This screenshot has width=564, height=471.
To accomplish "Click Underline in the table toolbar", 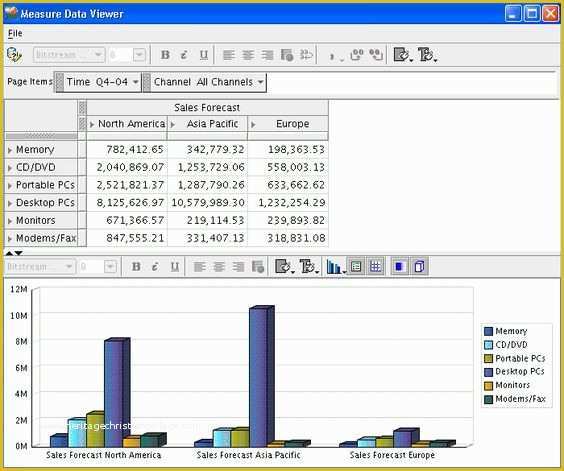I will point(204,55).
